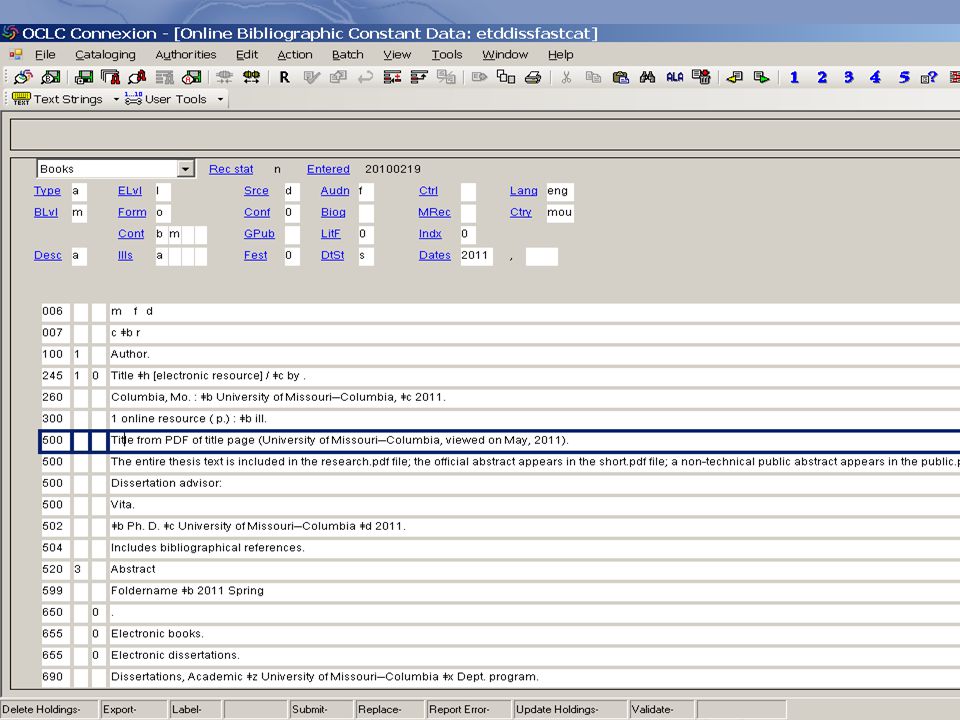Click the 655 Electronic dissertations text
The width and height of the screenshot is (960, 720).
tap(175, 655)
